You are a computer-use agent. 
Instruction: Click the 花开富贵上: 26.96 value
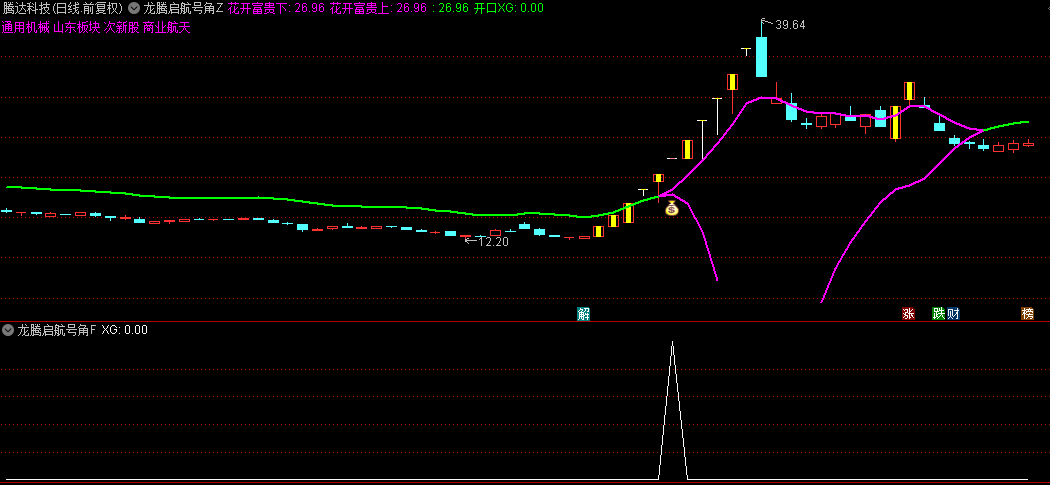(379, 9)
